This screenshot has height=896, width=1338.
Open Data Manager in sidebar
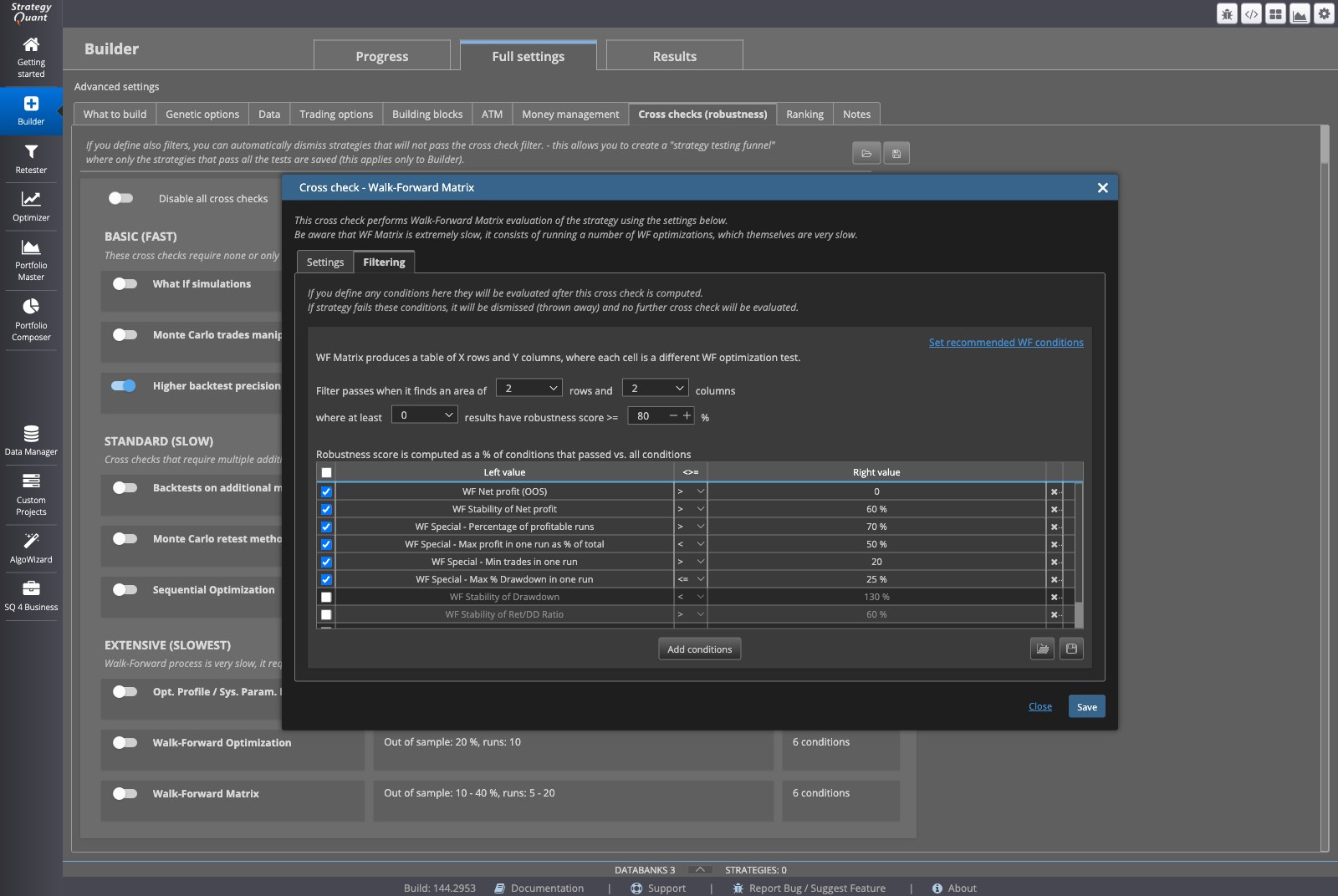click(x=31, y=440)
